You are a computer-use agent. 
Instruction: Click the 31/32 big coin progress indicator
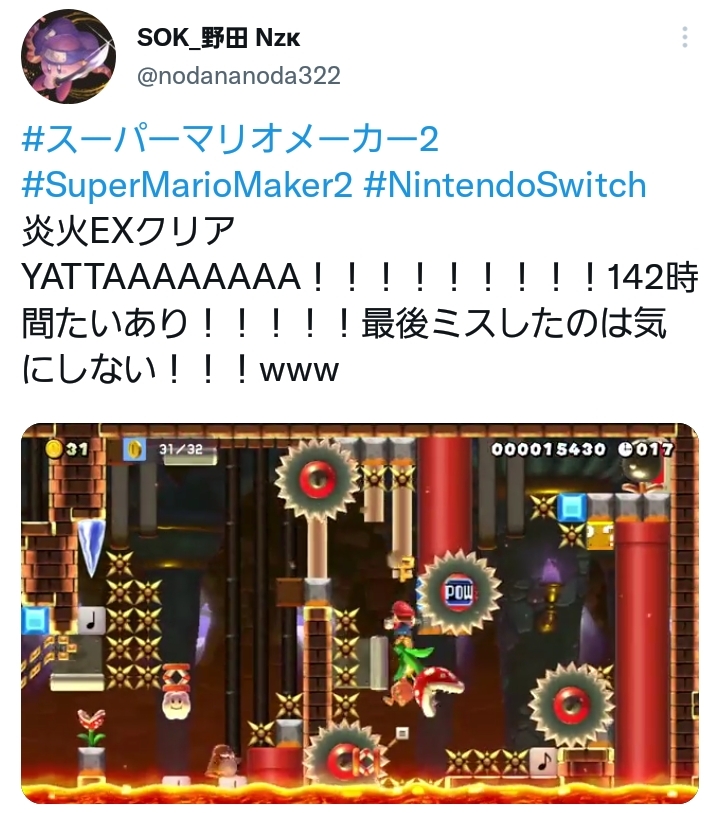point(171,449)
